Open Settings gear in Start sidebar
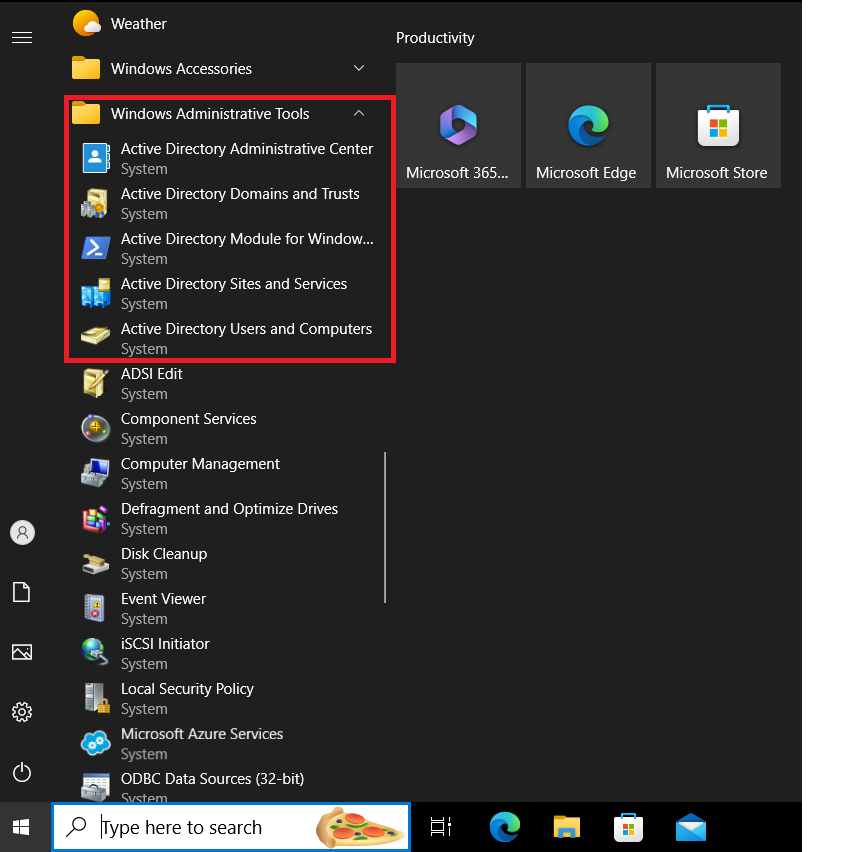The image size is (866, 852). point(22,712)
